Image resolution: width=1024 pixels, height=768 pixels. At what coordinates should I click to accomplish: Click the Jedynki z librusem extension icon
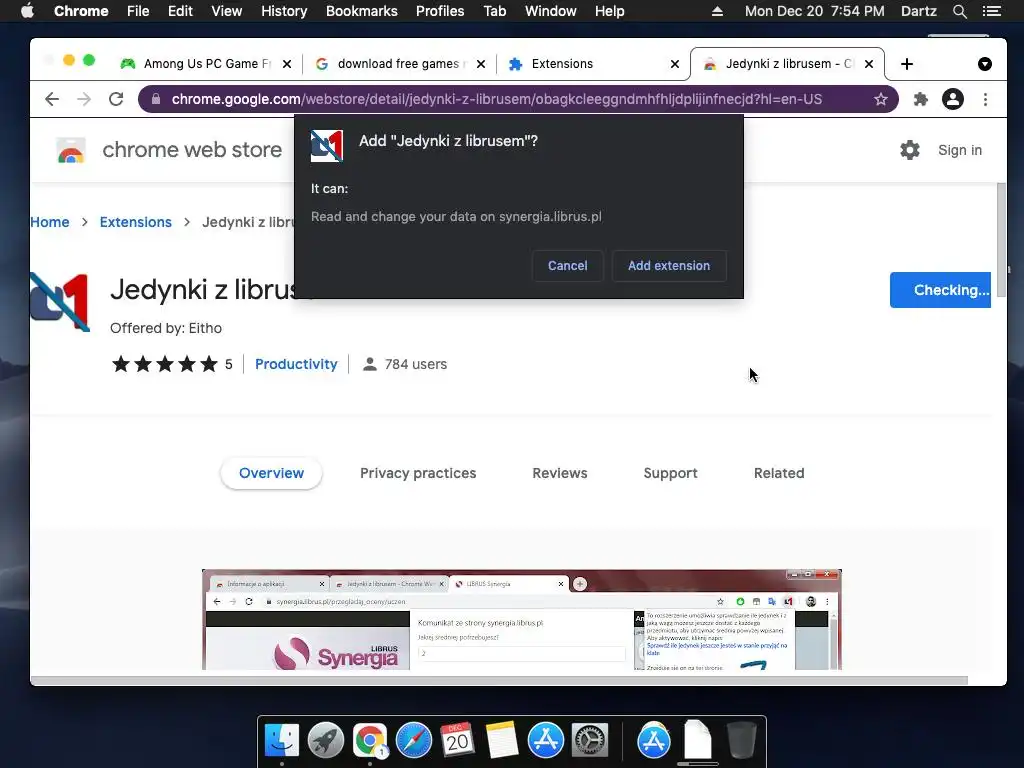tap(59, 302)
